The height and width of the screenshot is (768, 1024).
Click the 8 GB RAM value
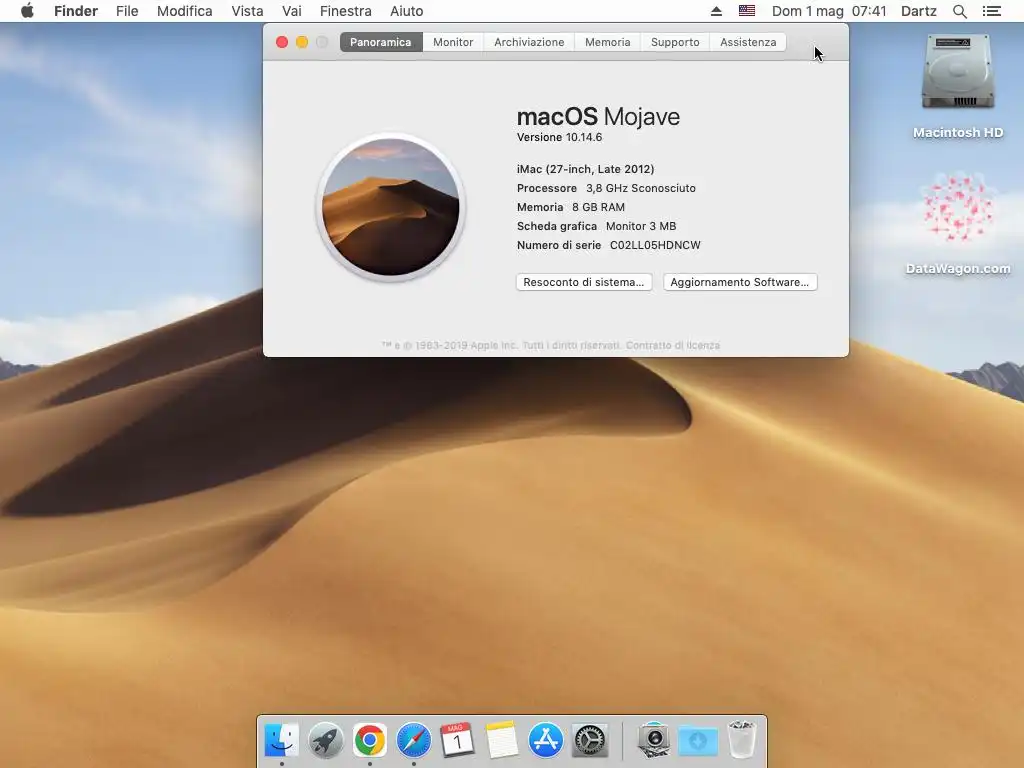tap(598, 207)
